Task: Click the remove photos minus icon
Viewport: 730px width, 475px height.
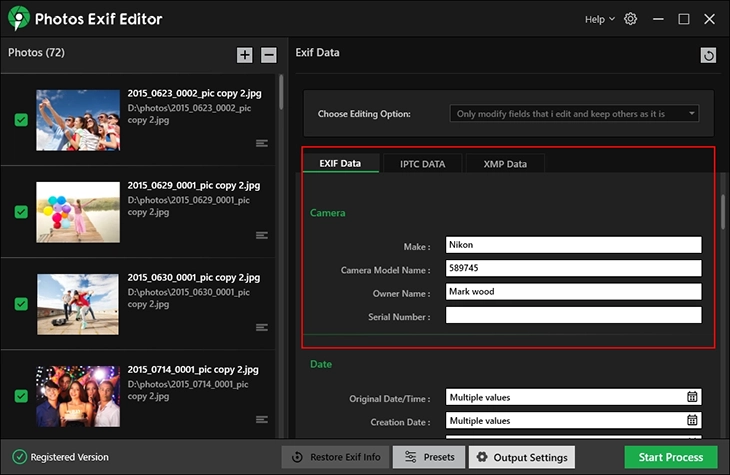Action: (x=269, y=55)
